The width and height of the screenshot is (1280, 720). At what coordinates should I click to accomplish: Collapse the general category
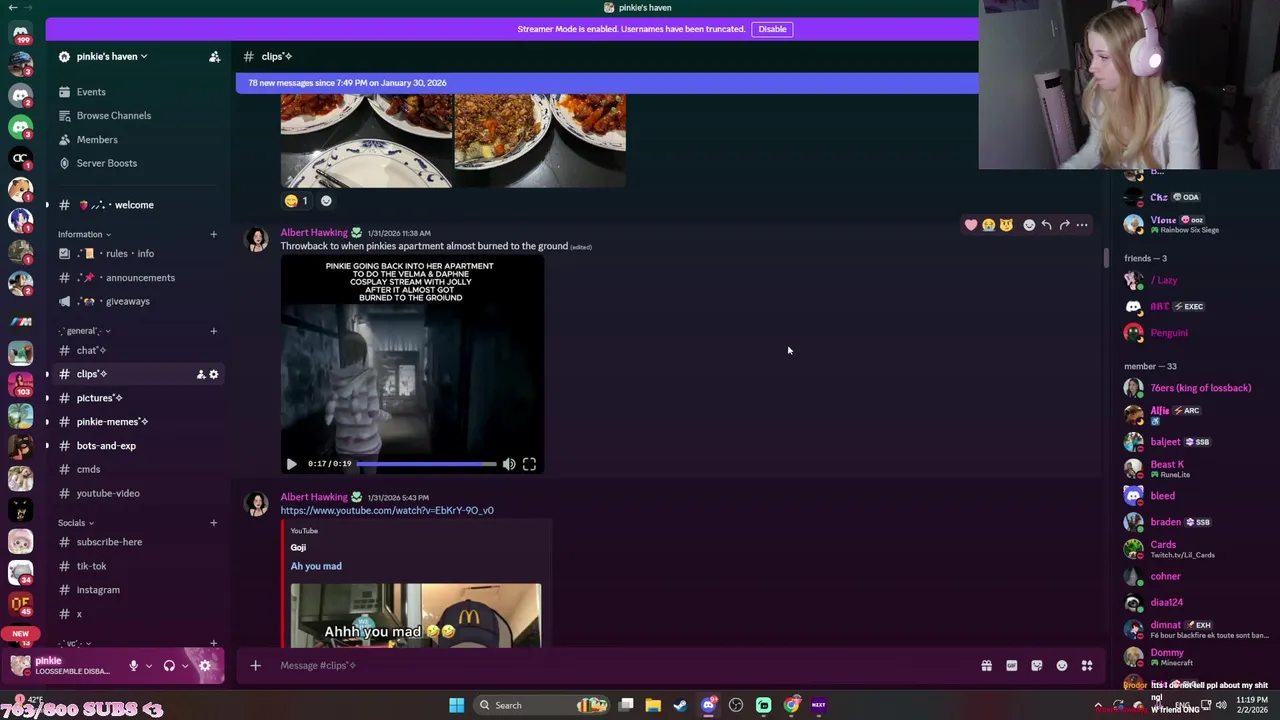pyautogui.click(x=84, y=331)
